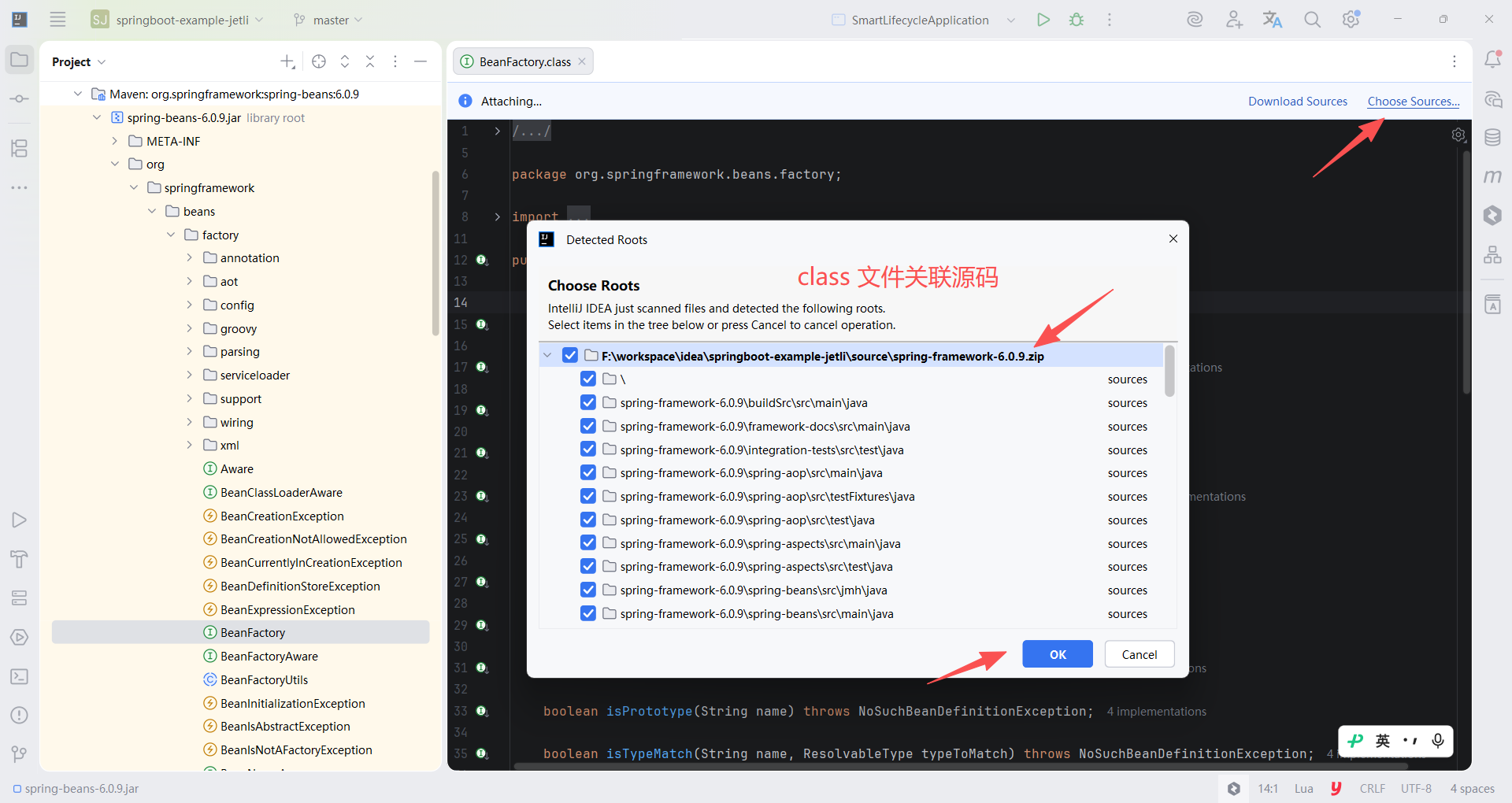Confirm detected roots with OK
Viewport: 1512px width, 803px height.
[x=1058, y=654]
